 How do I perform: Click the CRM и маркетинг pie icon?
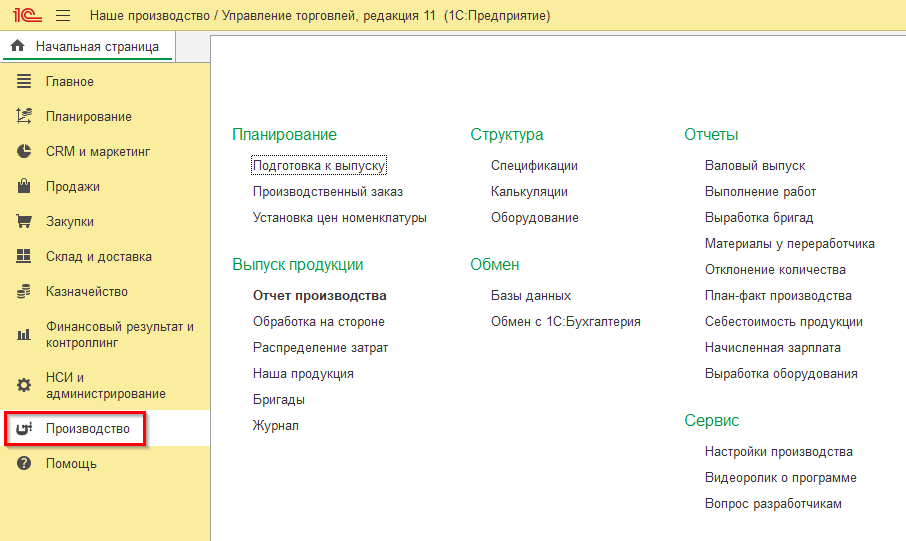click(25, 152)
